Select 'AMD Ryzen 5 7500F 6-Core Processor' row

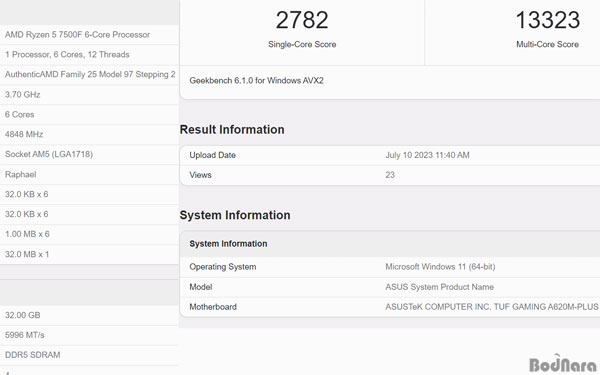click(89, 35)
